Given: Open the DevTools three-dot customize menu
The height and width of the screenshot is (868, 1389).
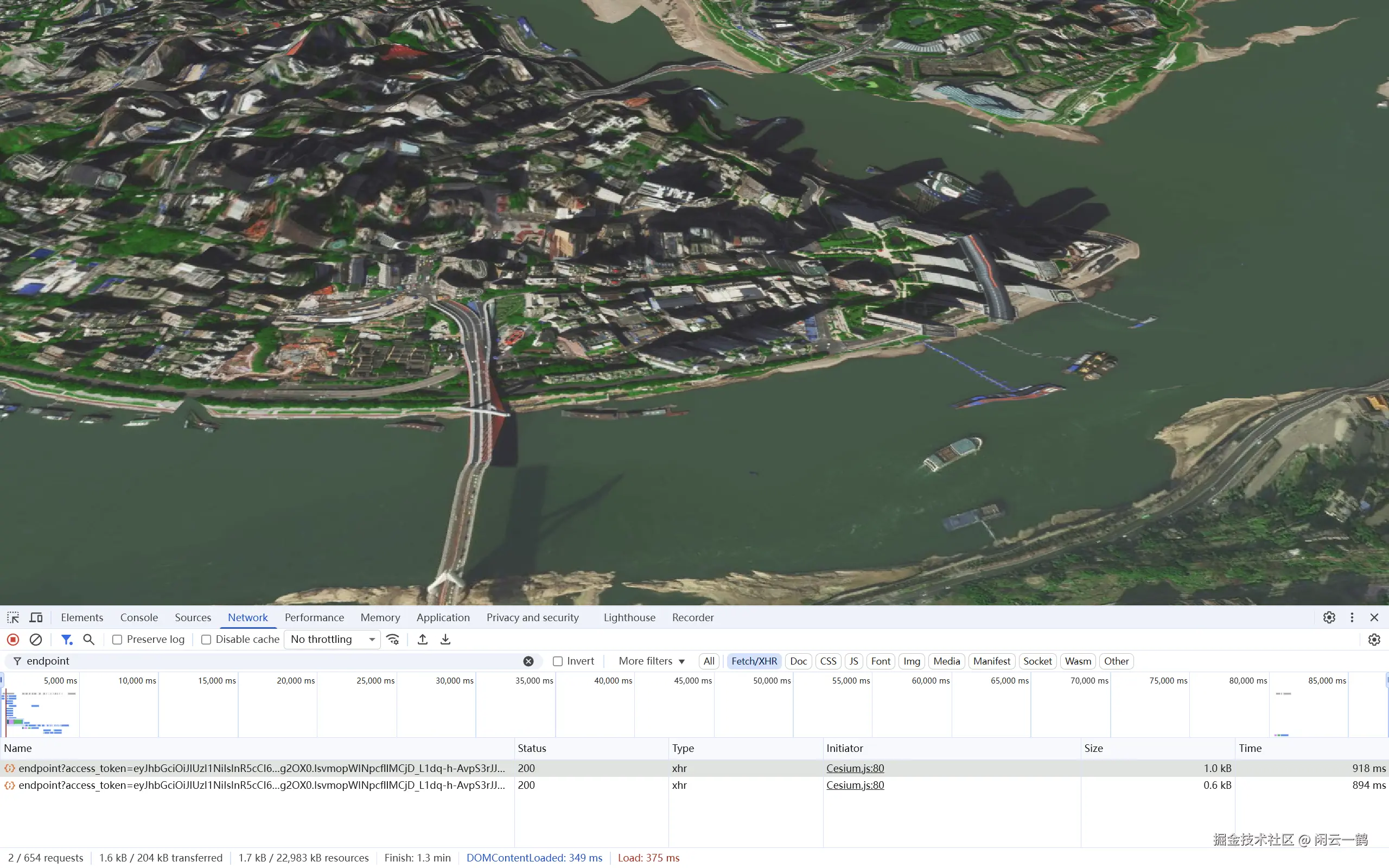Looking at the screenshot, I should pyautogui.click(x=1352, y=617).
